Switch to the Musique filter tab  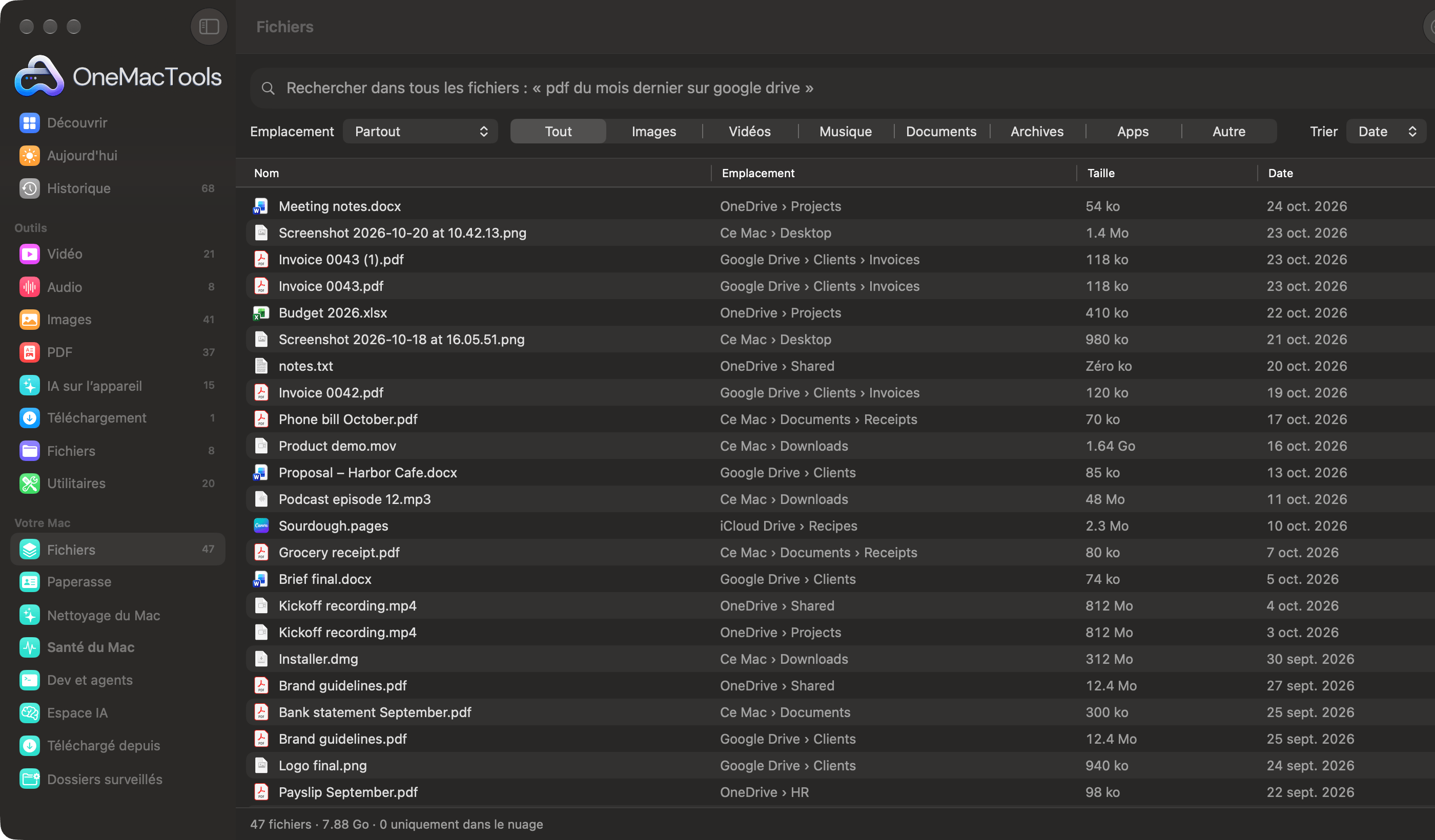pyautogui.click(x=845, y=132)
